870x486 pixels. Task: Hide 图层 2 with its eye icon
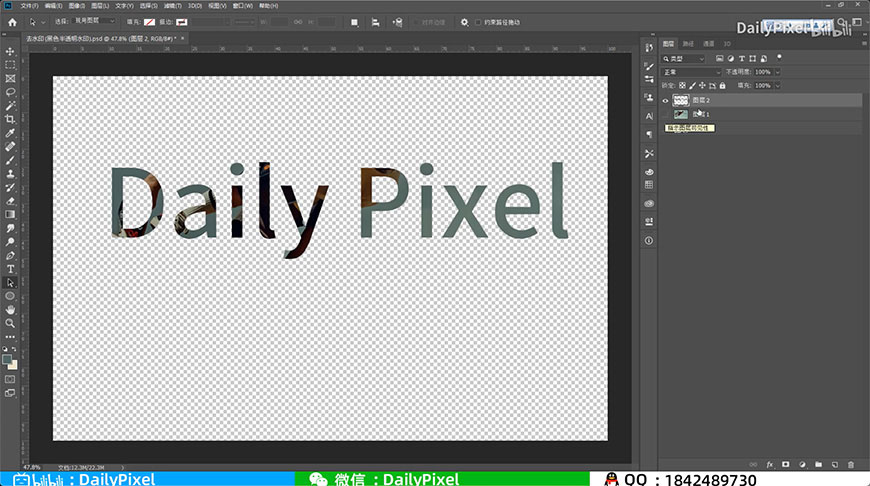665,100
